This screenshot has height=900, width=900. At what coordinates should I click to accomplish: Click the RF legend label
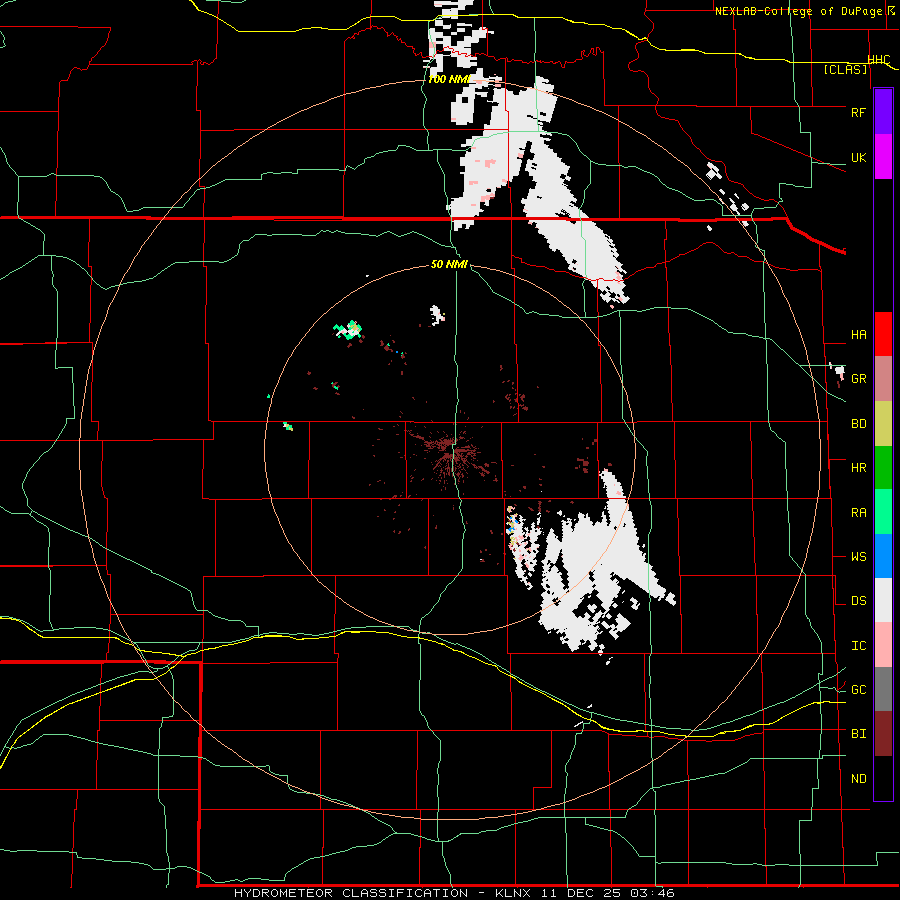coord(858,112)
